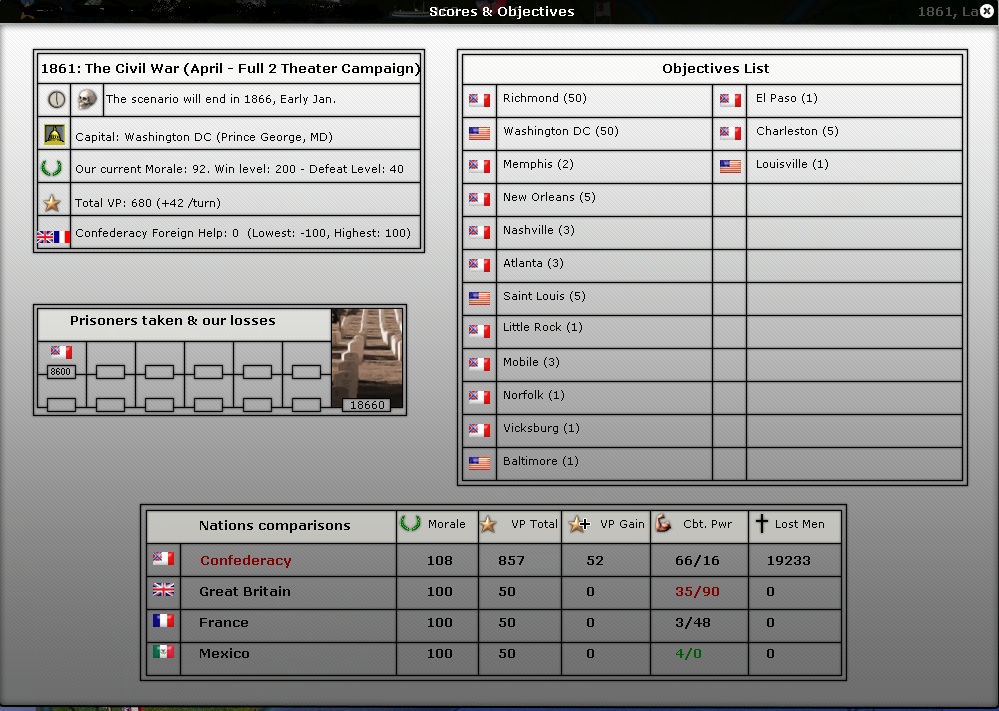Click the British-French foreign help flag icon
This screenshot has height=711, width=999.
click(53, 237)
